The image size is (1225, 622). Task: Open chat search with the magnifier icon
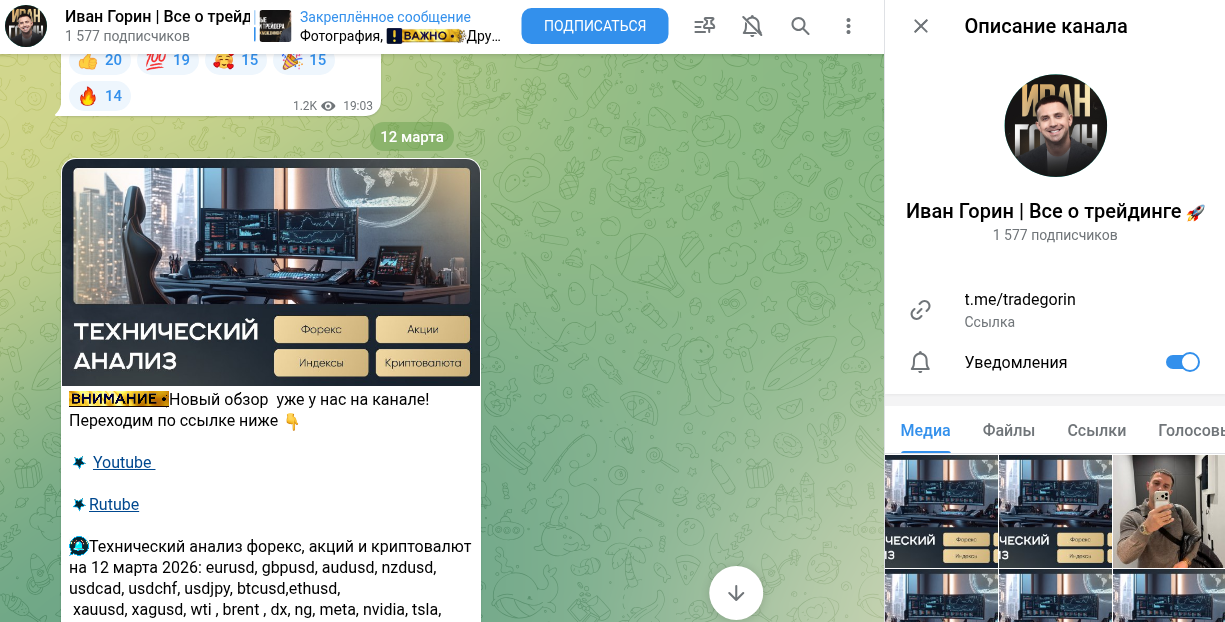click(800, 27)
